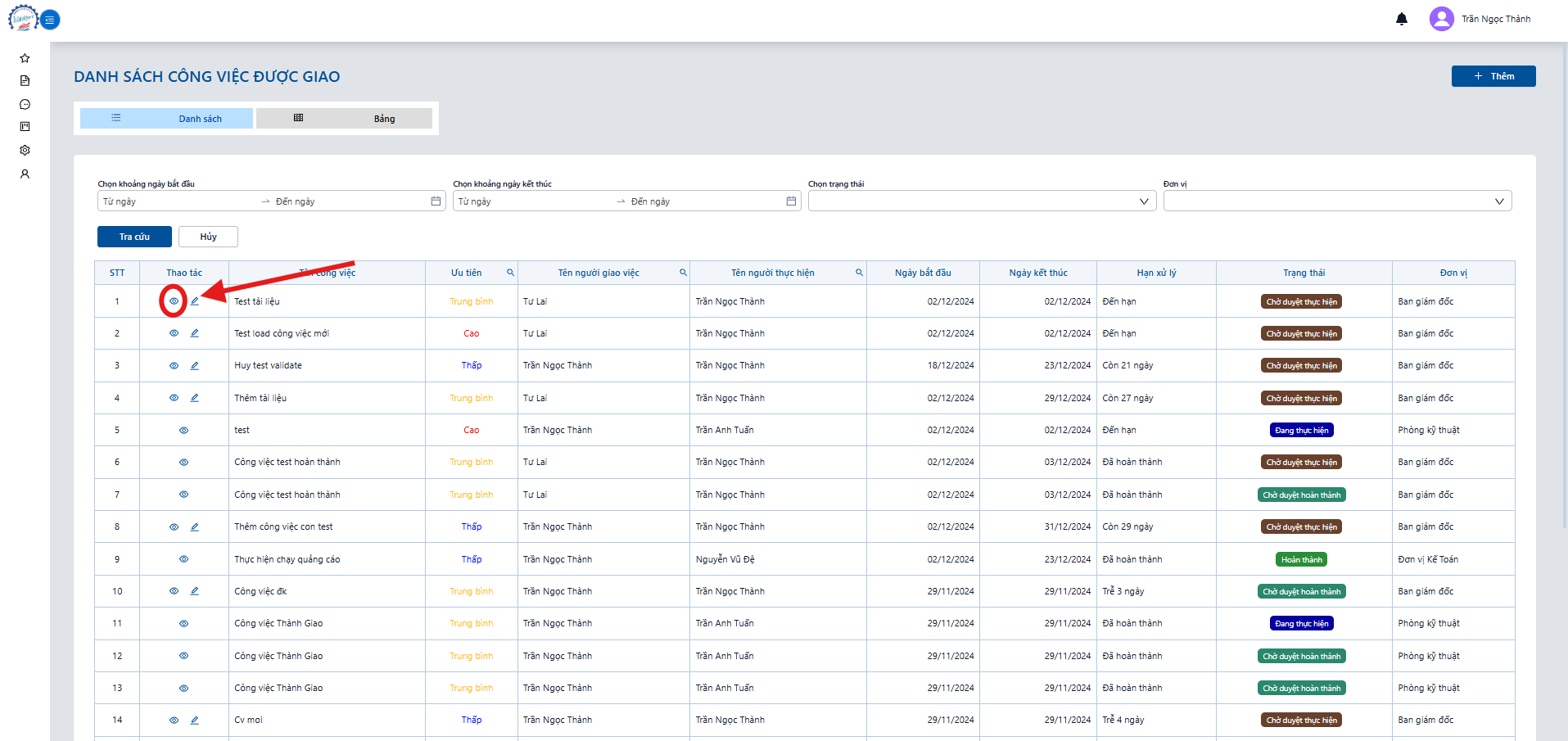
Task: Expand the 'Chọn trạng thái' dropdown
Action: (982, 201)
